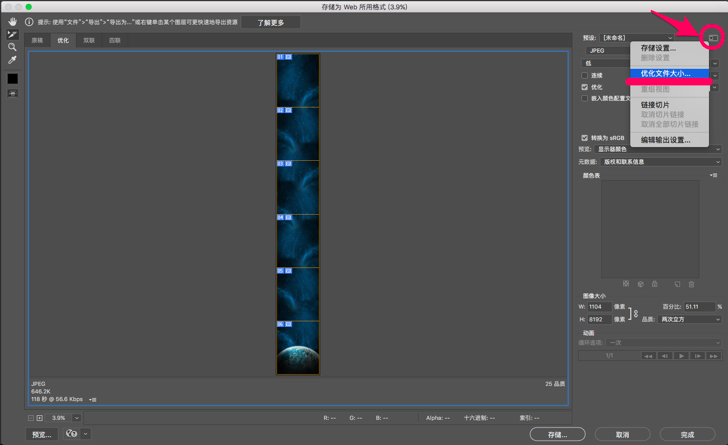Enable the 连续 (Progressive) checkbox
This screenshot has width=728, height=445.
(x=585, y=75)
